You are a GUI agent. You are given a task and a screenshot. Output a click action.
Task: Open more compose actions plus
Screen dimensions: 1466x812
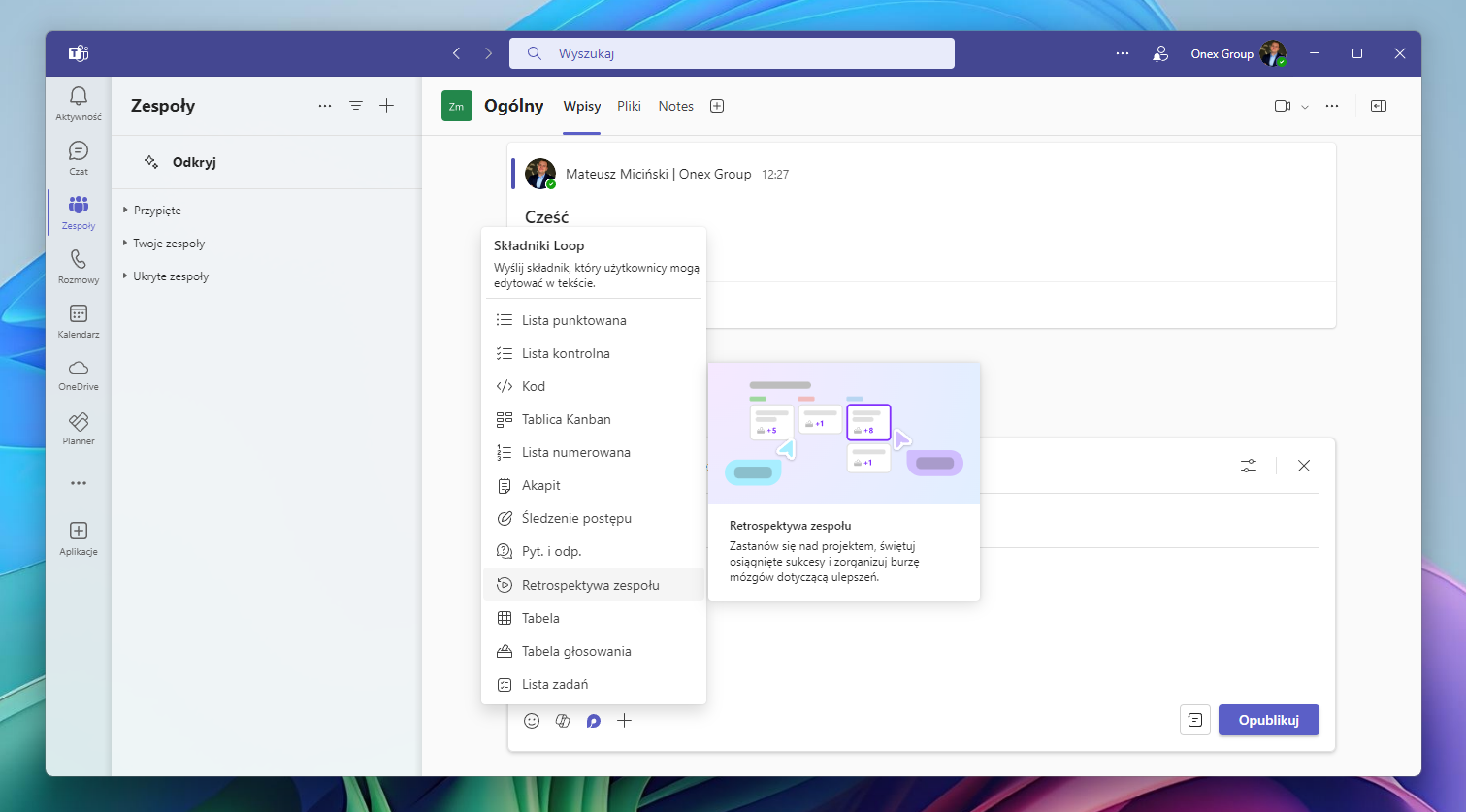(x=625, y=720)
